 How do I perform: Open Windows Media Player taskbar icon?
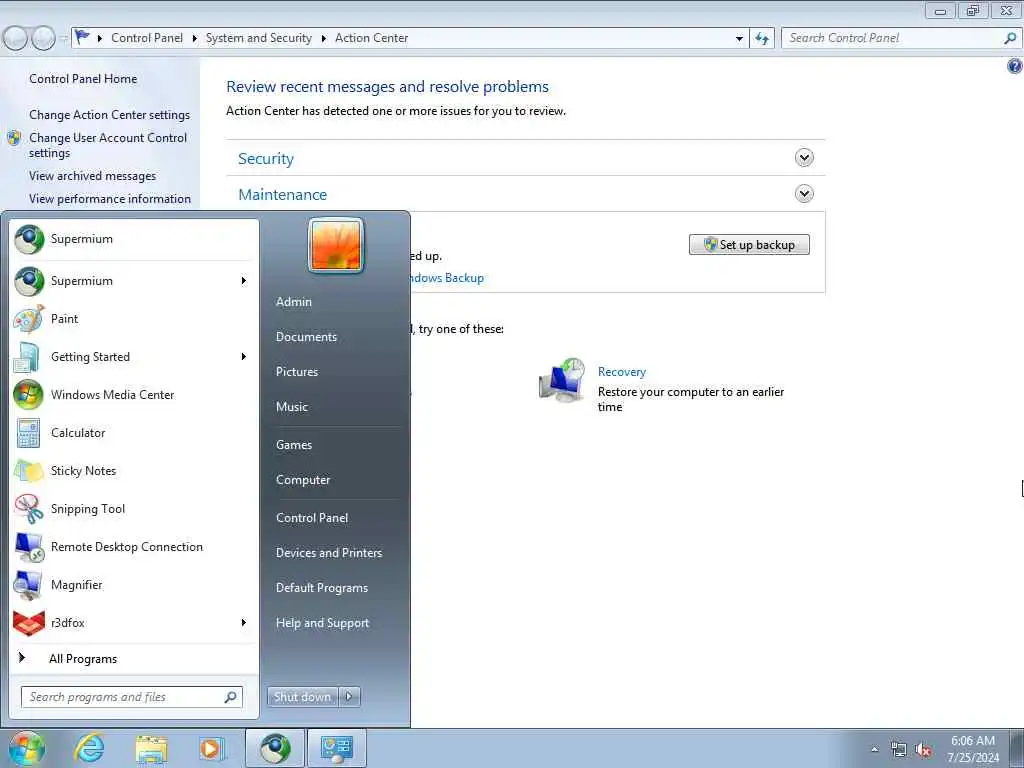(x=212, y=748)
